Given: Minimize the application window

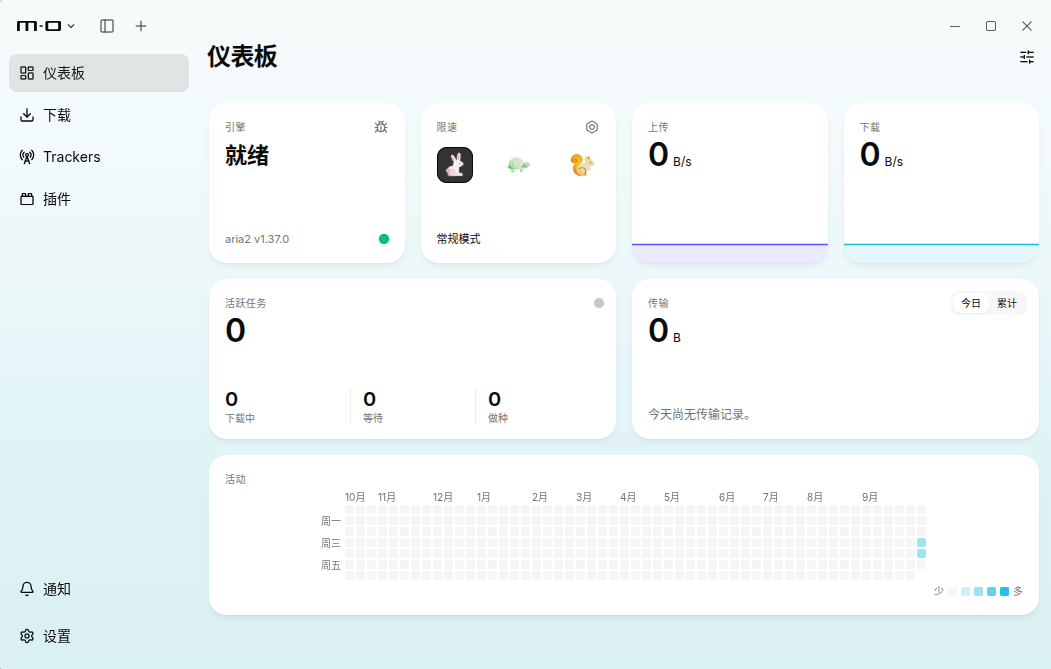Looking at the screenshot, I should tap(955, 26).
